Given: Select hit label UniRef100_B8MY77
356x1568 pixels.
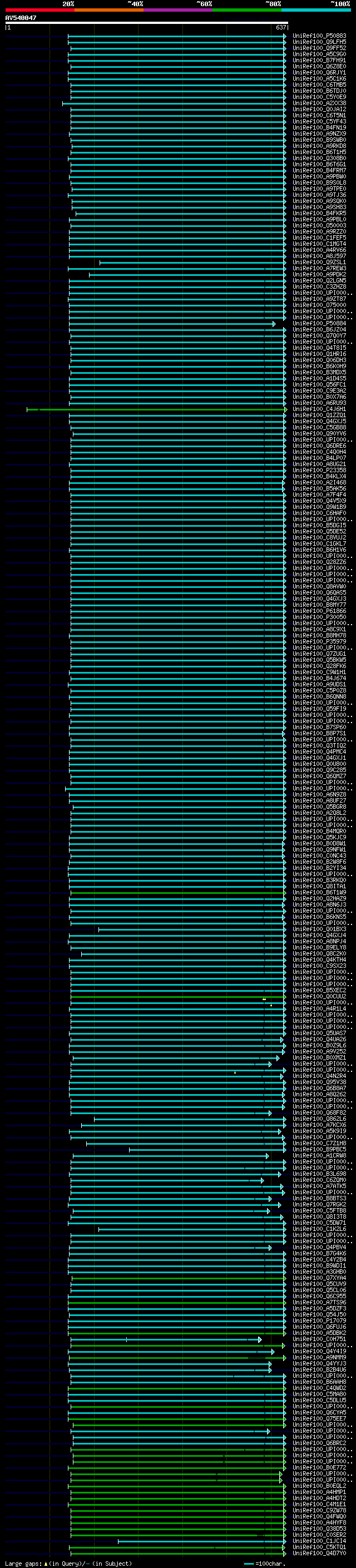Looking at the screenshot, I should [319, 605].
